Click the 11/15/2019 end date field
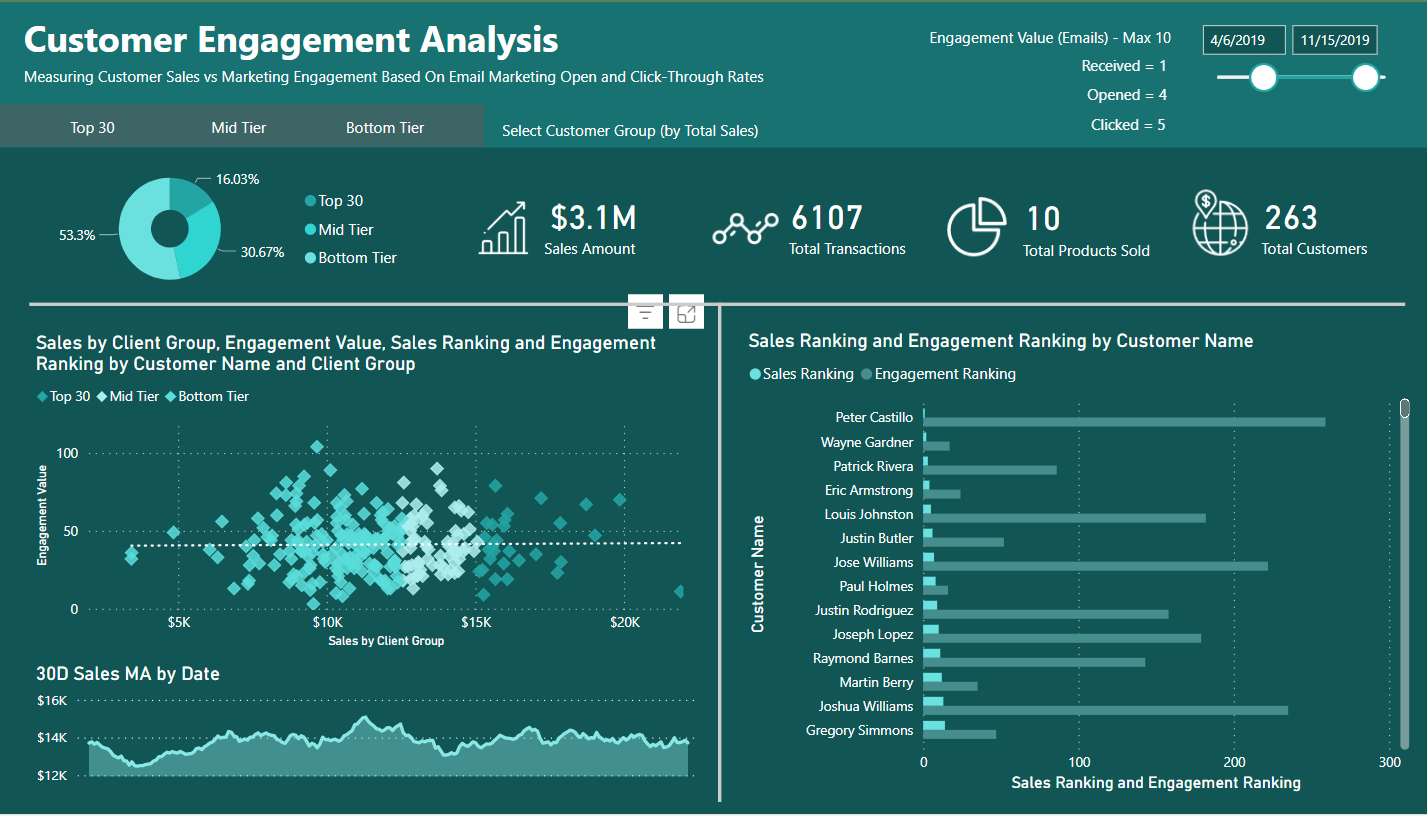This screenshot has width=1427, height=816. (x=1334, y=40)
